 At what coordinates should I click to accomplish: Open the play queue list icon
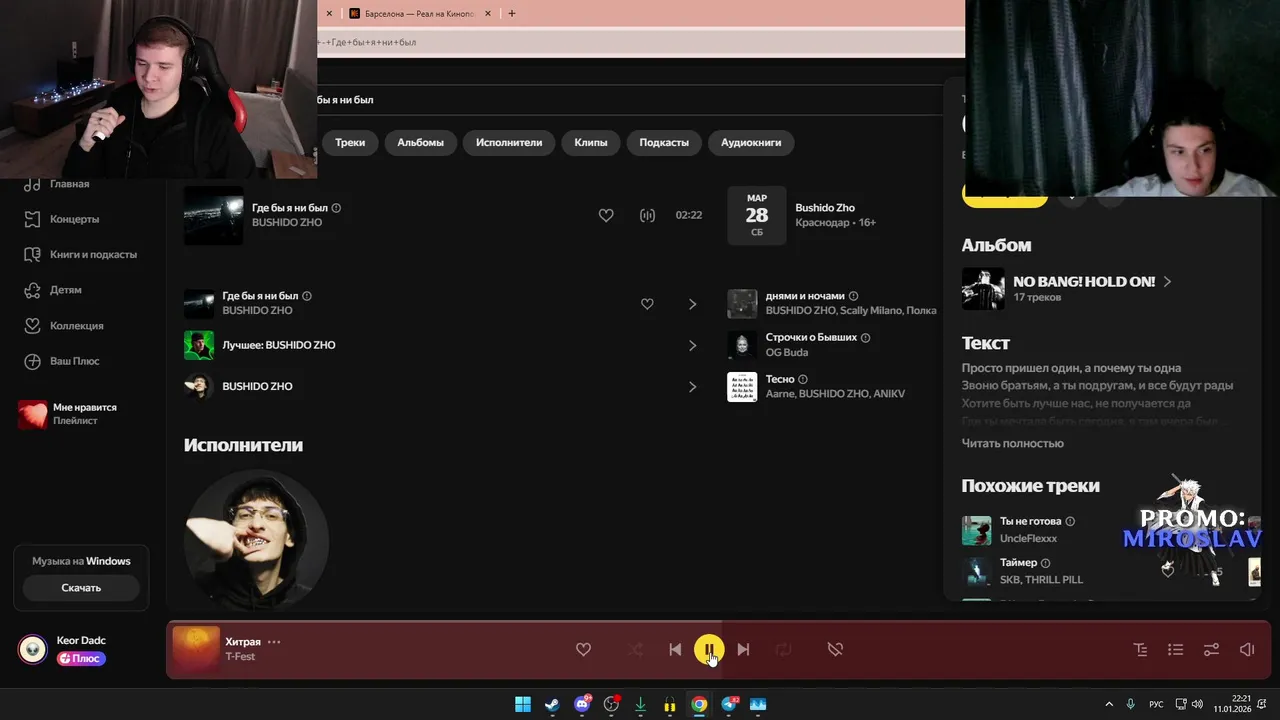point(1176,649)
